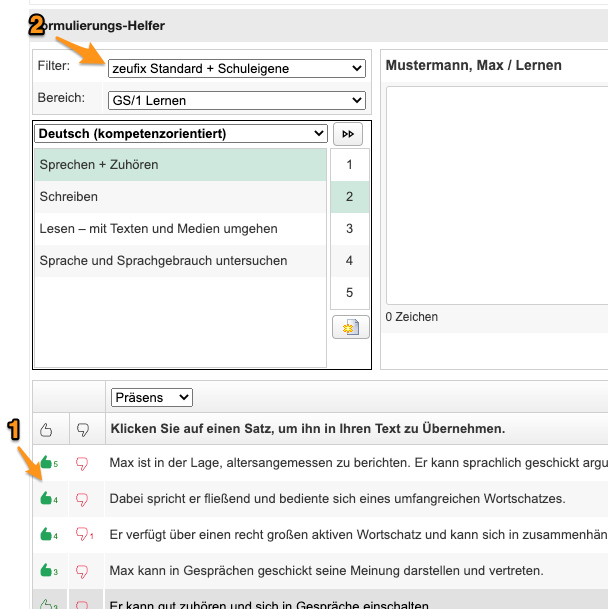
Task: Choose grade level 1
Action: point(349,165)
